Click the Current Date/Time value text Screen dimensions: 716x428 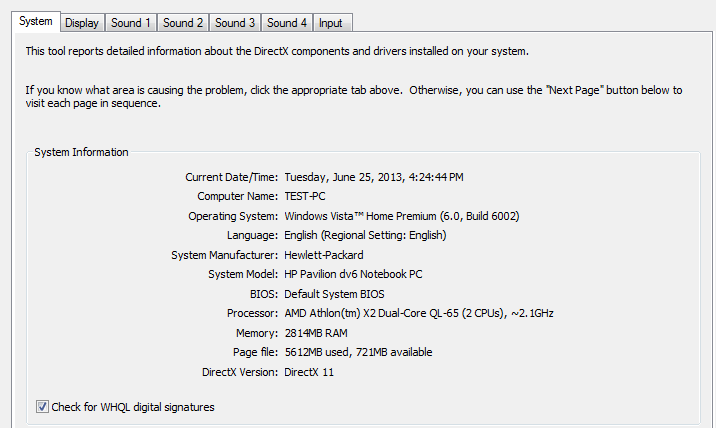pyautogui.click(x=374, y=177)
